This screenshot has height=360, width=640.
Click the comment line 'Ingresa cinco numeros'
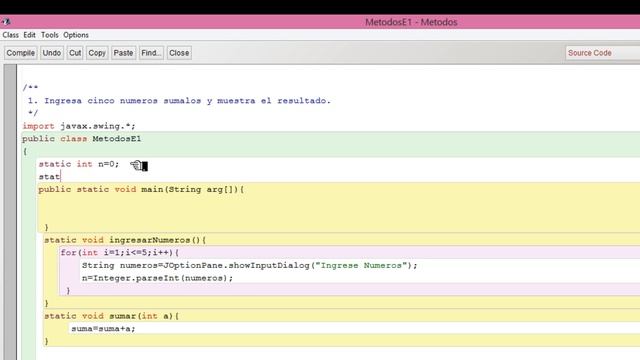click(179, 101)
